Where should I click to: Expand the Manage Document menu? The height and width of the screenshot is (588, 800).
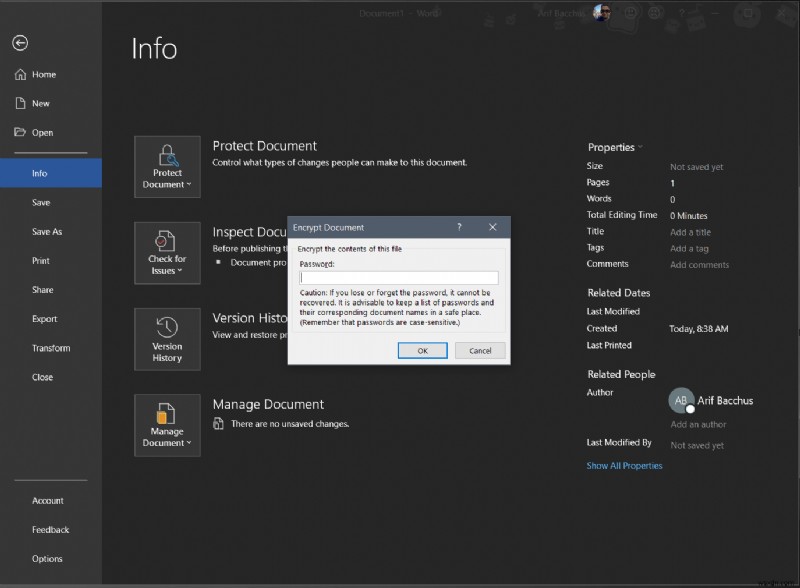click(x=167, y=425)
